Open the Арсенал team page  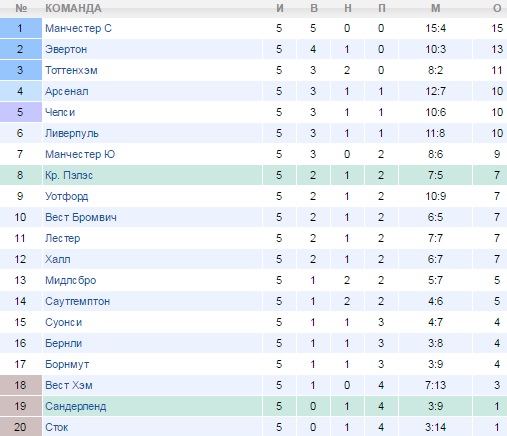click(67, 91)
